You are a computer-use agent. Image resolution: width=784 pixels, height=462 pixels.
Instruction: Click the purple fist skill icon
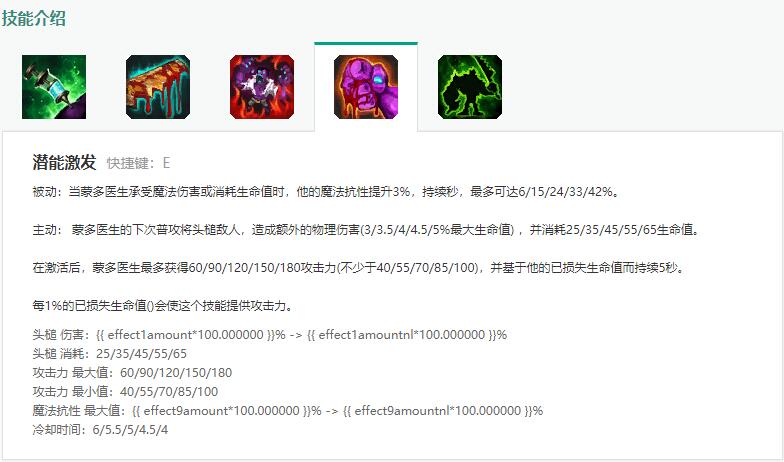[x=366, y=87]
